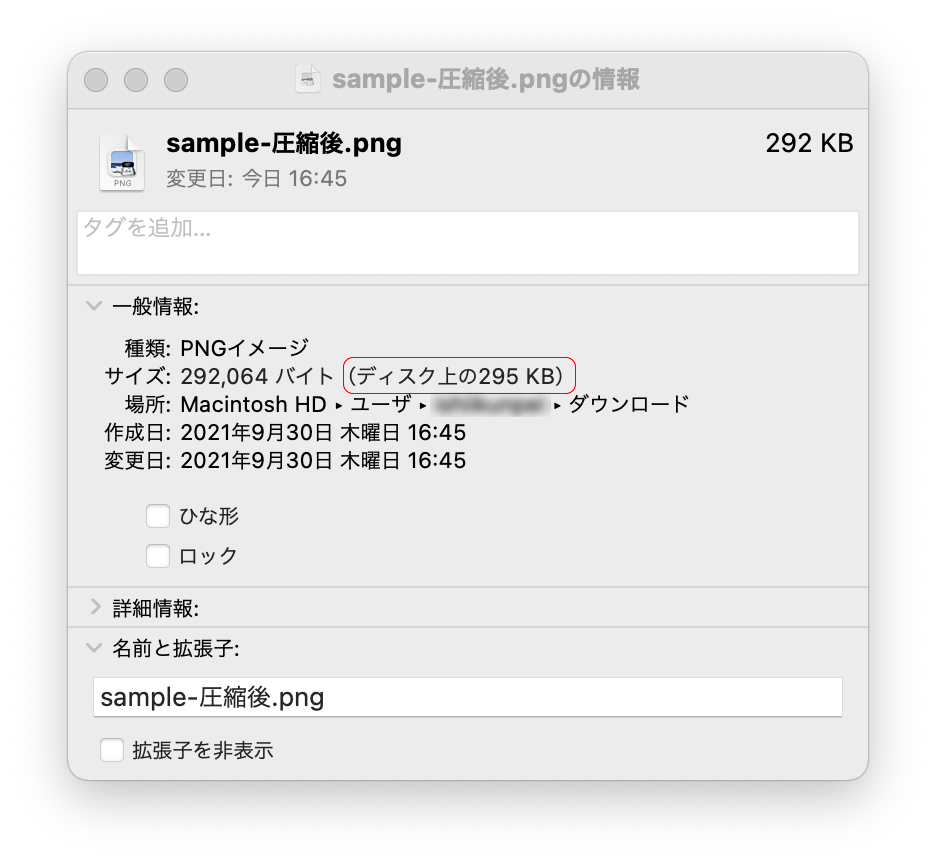Click the ダウンロード folder path segment
The height and width of the screenshot is (864, 936).
pos(629,404)
